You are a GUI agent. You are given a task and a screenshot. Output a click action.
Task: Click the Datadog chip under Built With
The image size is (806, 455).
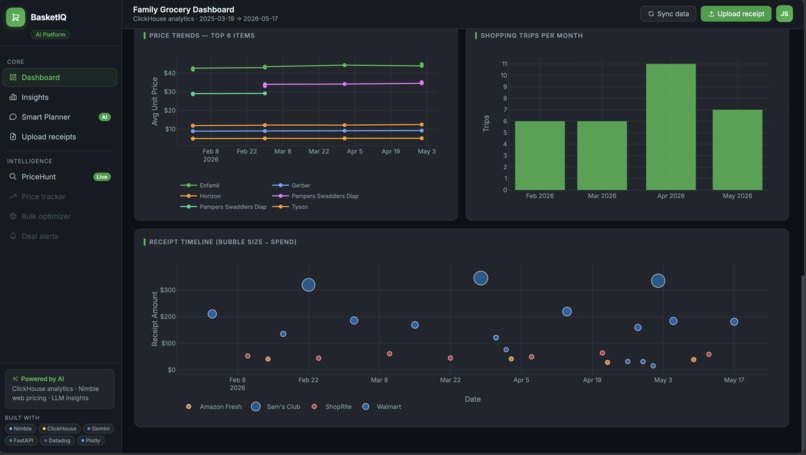point(57,441)
